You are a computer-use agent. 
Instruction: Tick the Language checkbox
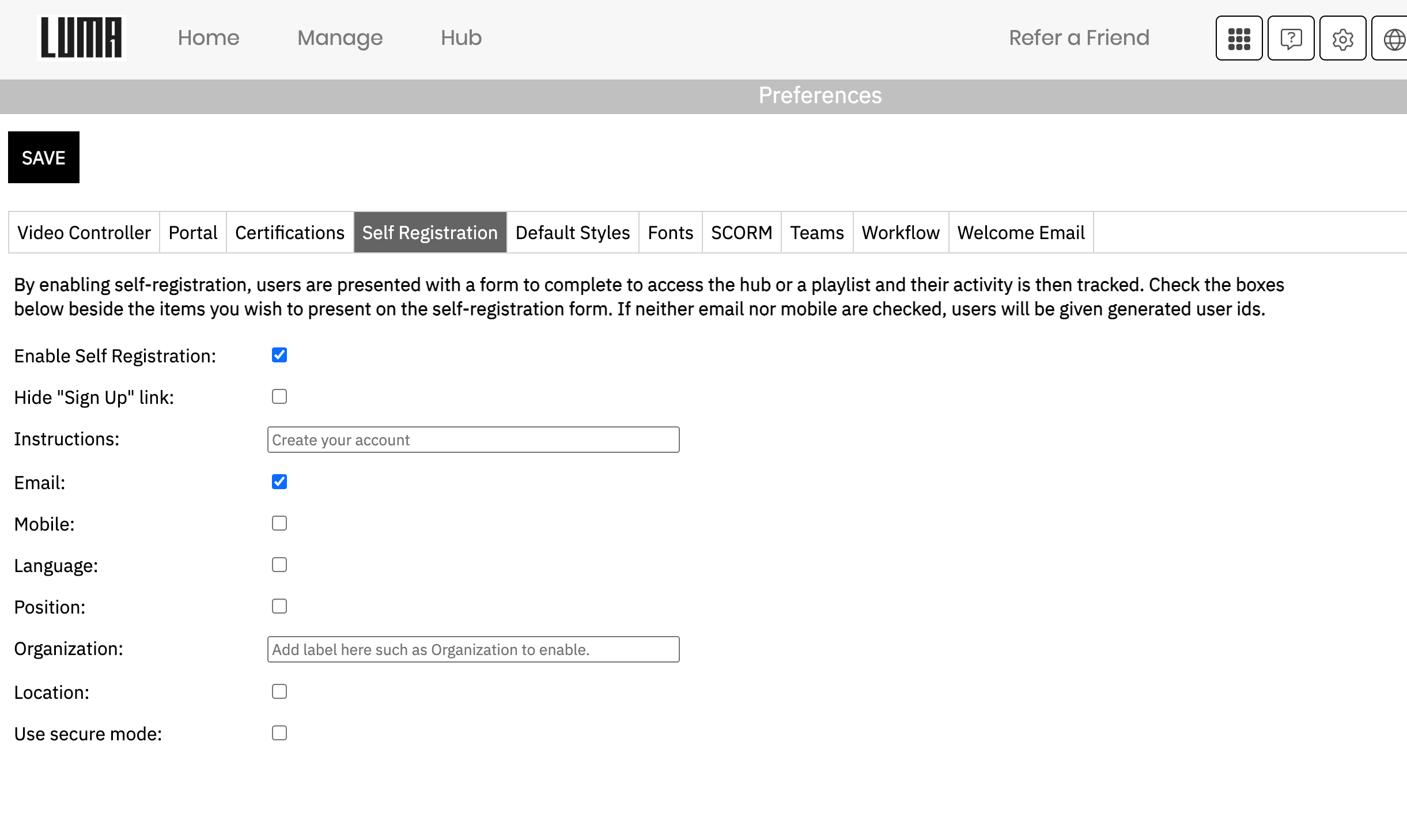click(279, 565)
